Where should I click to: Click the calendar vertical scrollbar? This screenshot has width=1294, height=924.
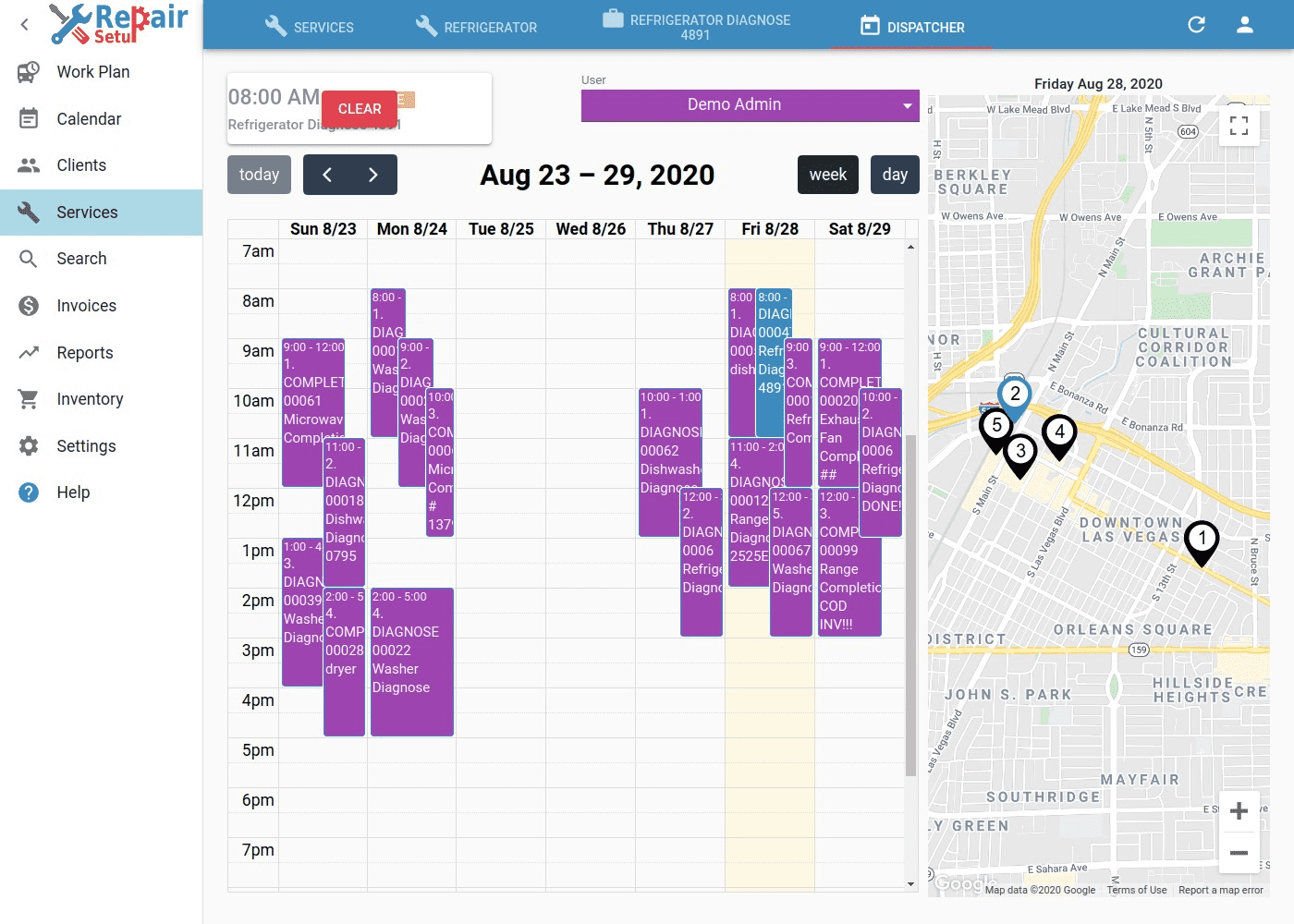(x=910, y=601)
